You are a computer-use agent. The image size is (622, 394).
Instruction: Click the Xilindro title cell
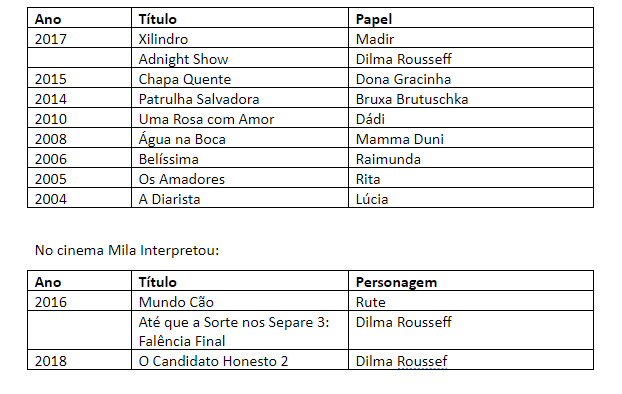[x=240, y=38]
